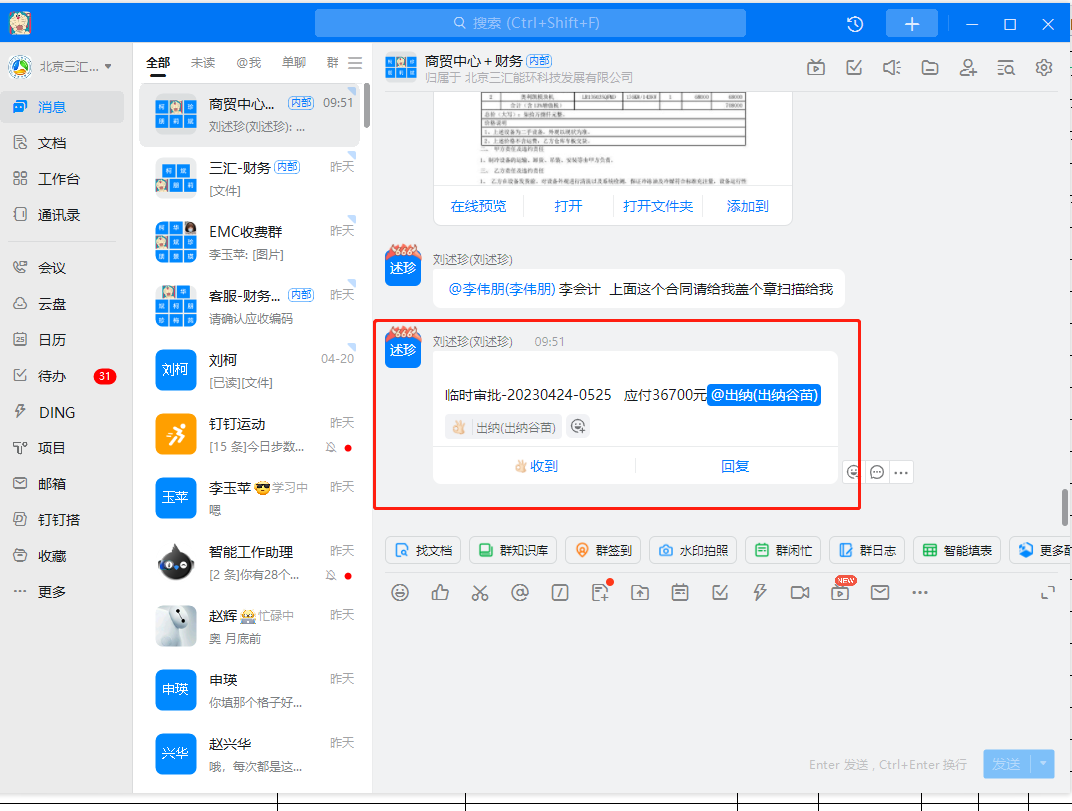Switch to the 未读 tab

(203, 63)
